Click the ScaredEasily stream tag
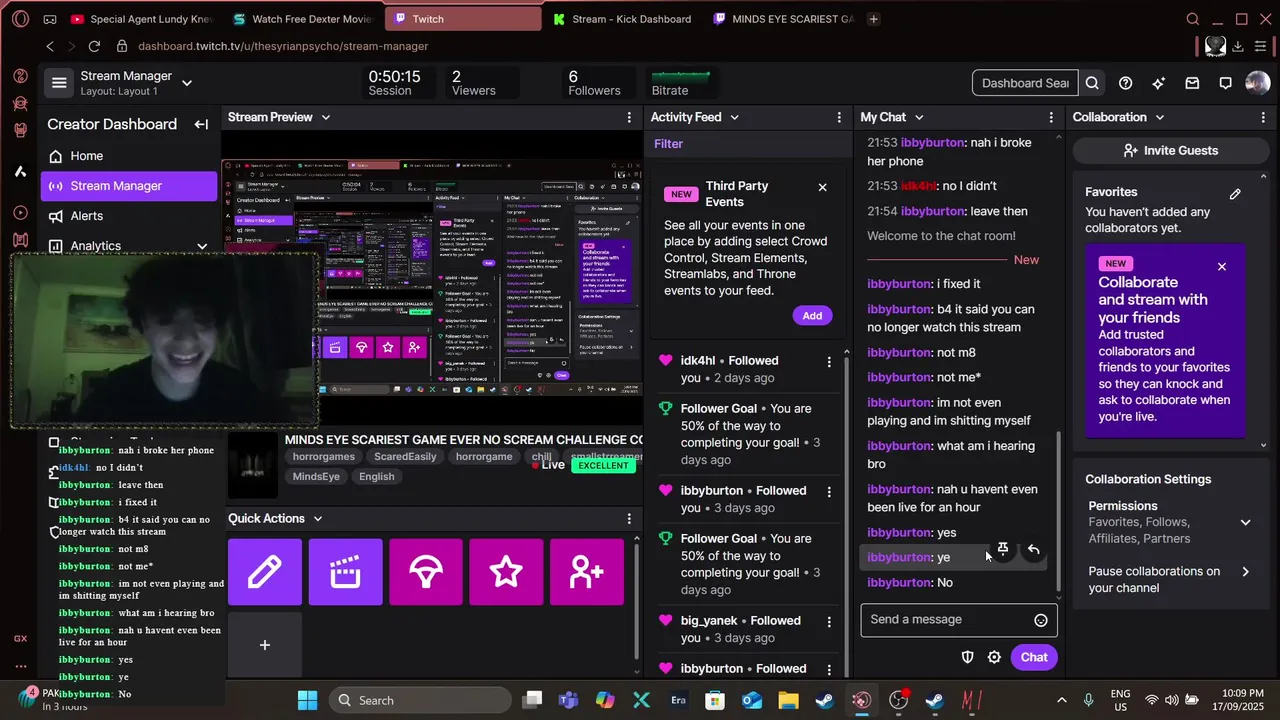Image resolution: width=1280 pixels, height=720 pixels. (405, 457)
